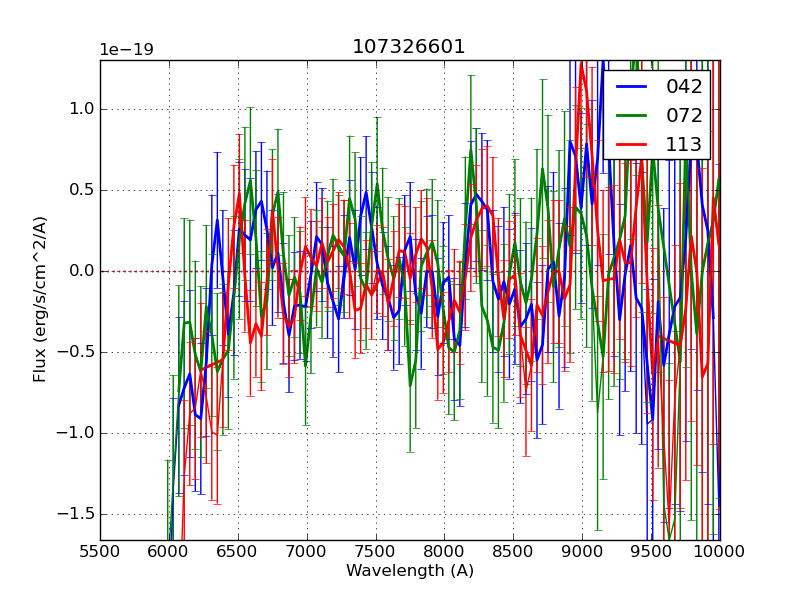Click y-axis tick label 1.0
This screenshot has width=800, height=600.
(x=79, y=109)
